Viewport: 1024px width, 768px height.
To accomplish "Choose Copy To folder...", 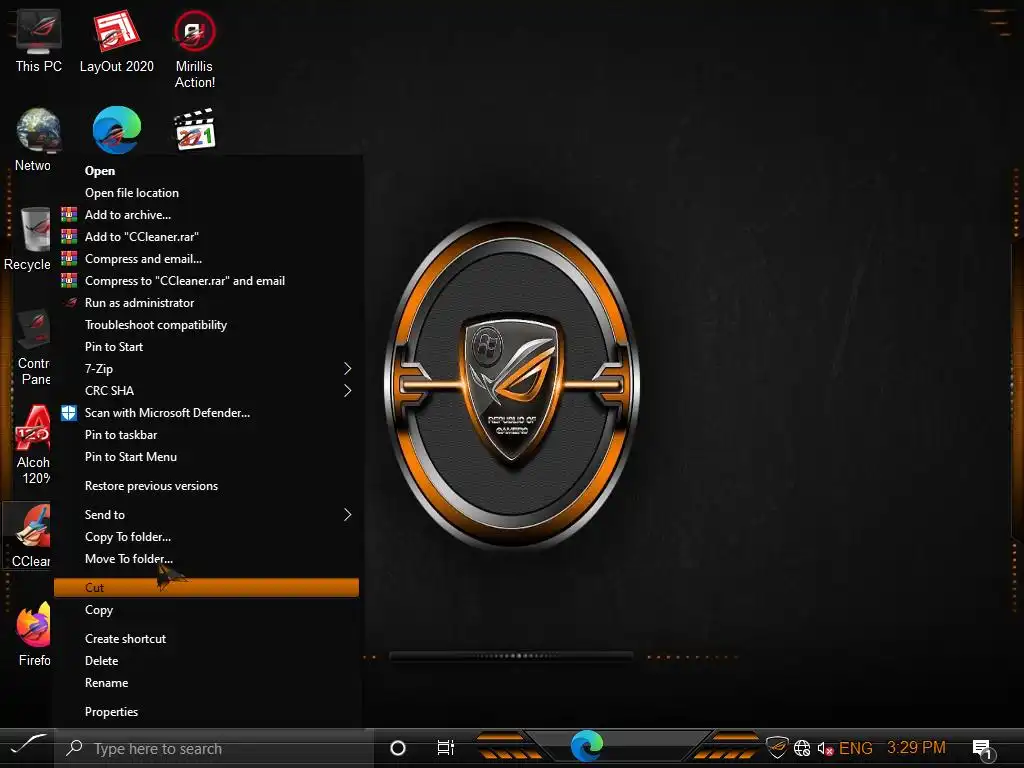I will click(206, 537).
